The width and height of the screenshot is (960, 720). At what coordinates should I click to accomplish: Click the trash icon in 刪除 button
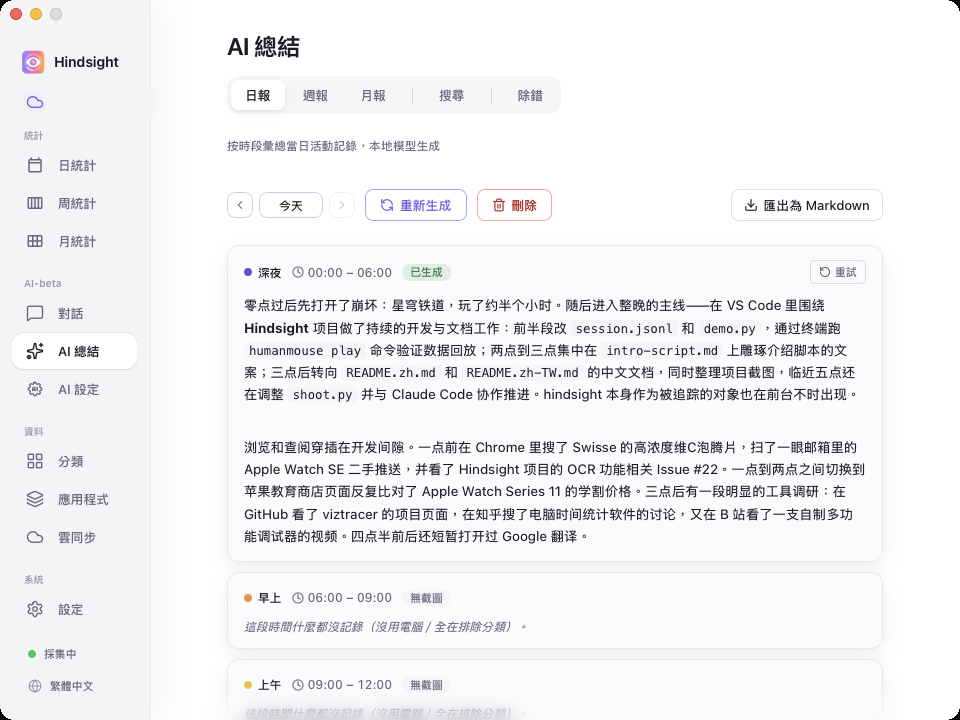[x=499, y=205]
